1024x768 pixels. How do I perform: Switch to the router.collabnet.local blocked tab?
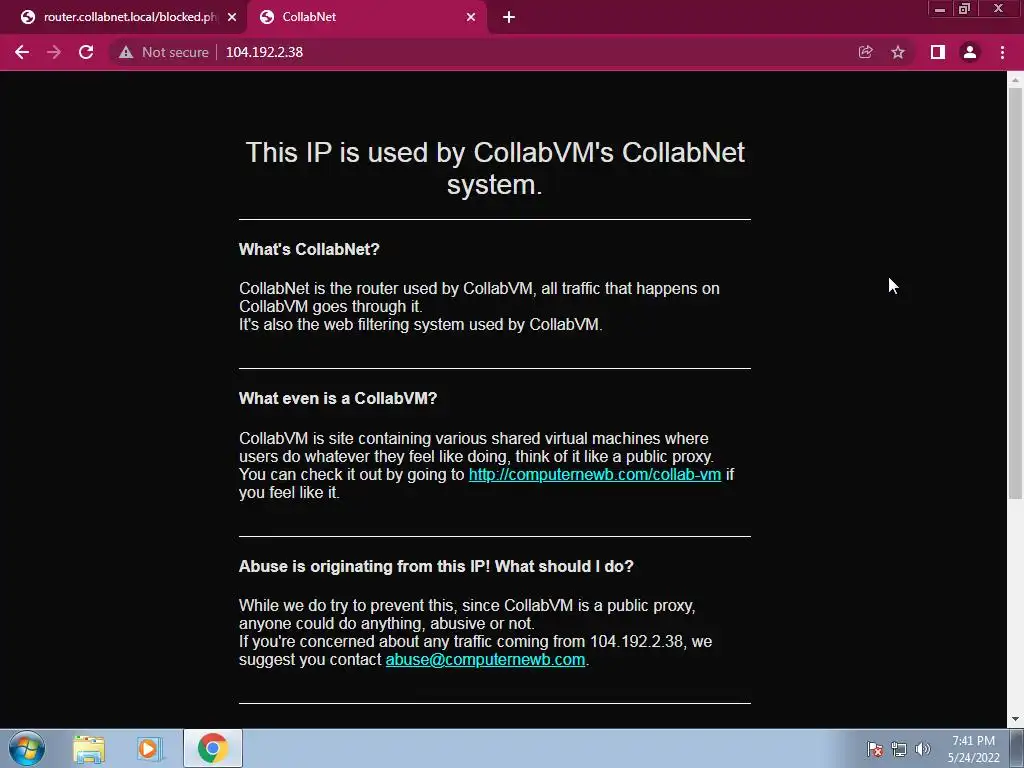click(x=123, y=17)
